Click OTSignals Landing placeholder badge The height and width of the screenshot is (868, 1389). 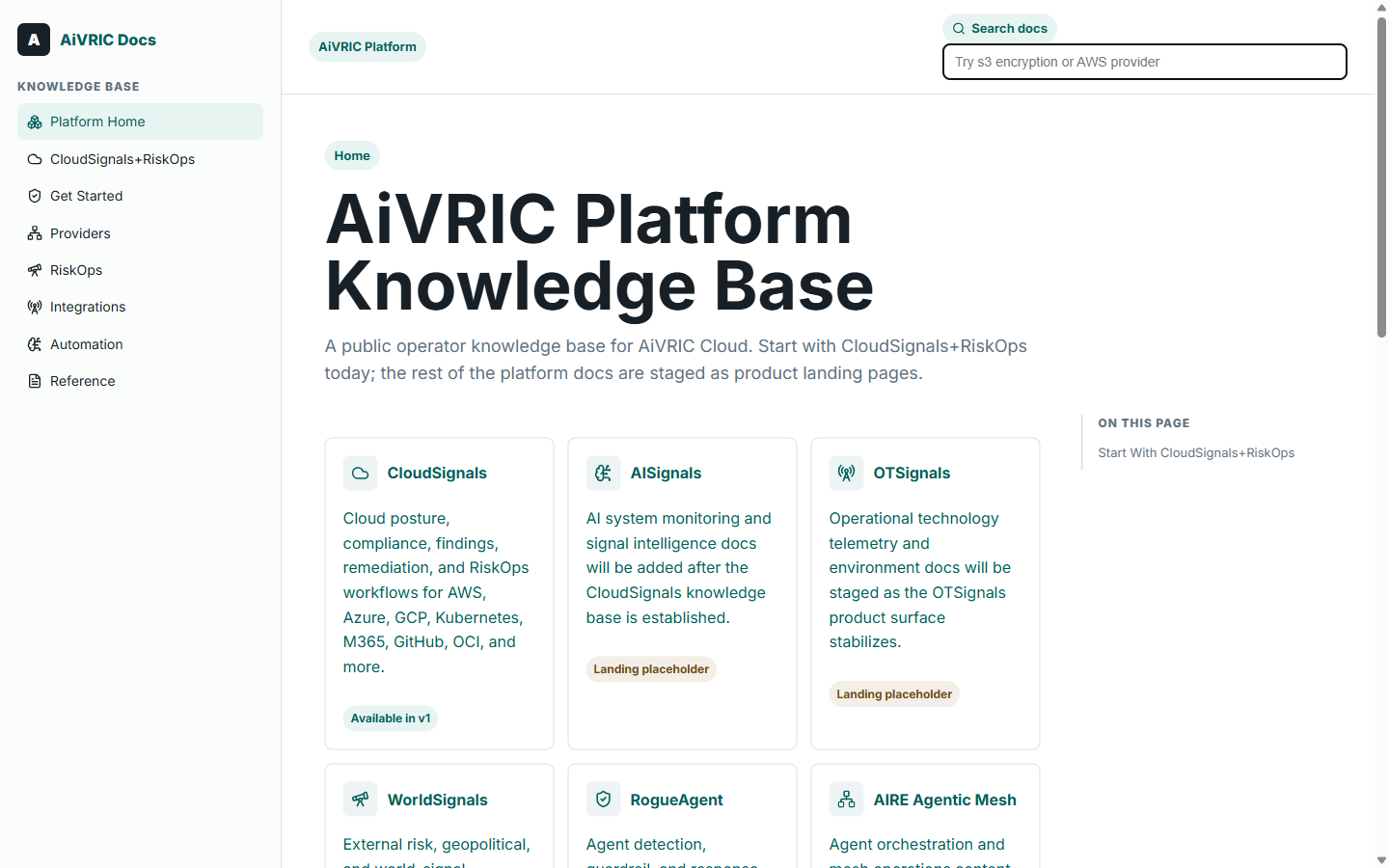tap(894, 694)
